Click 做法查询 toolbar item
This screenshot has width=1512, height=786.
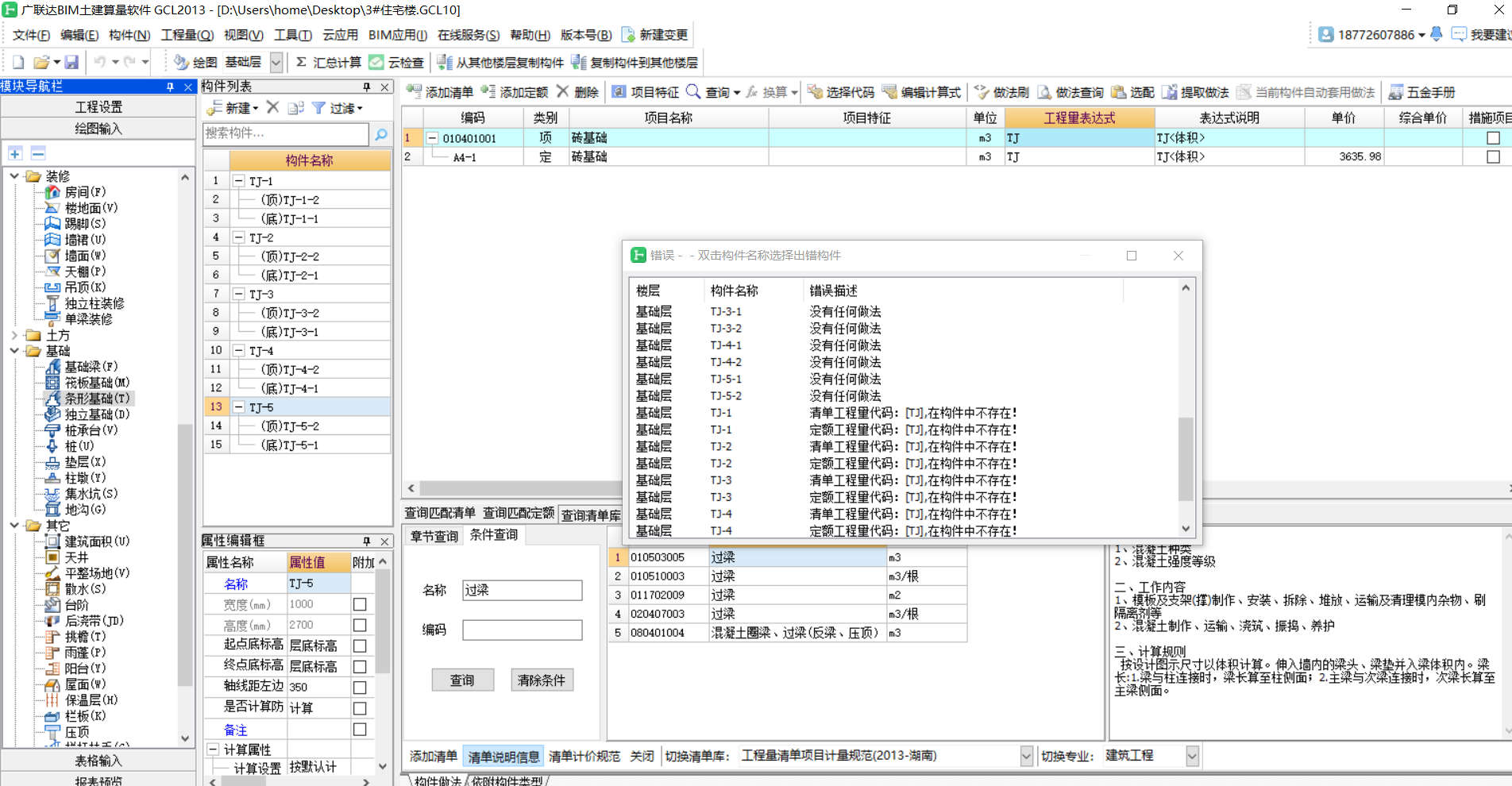pos(1070,92)
